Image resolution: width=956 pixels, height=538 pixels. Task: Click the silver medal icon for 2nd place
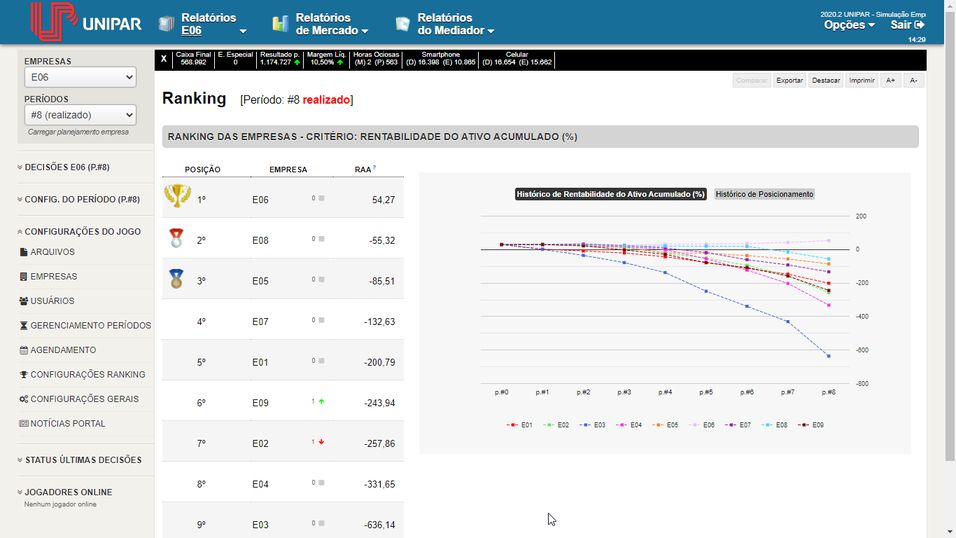coord(176,238)
